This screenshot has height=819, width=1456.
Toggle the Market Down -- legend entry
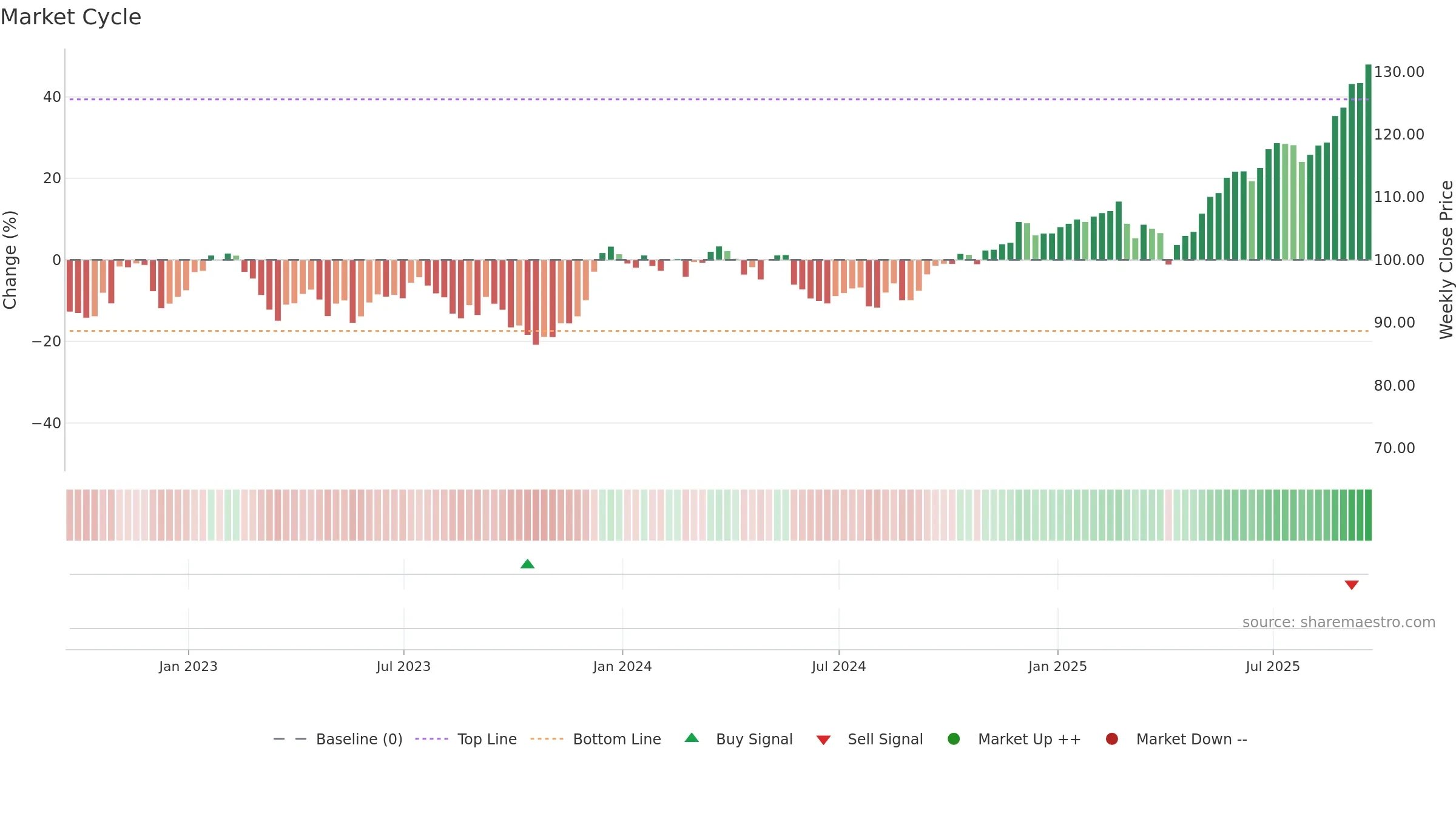tap(1176, 739)
